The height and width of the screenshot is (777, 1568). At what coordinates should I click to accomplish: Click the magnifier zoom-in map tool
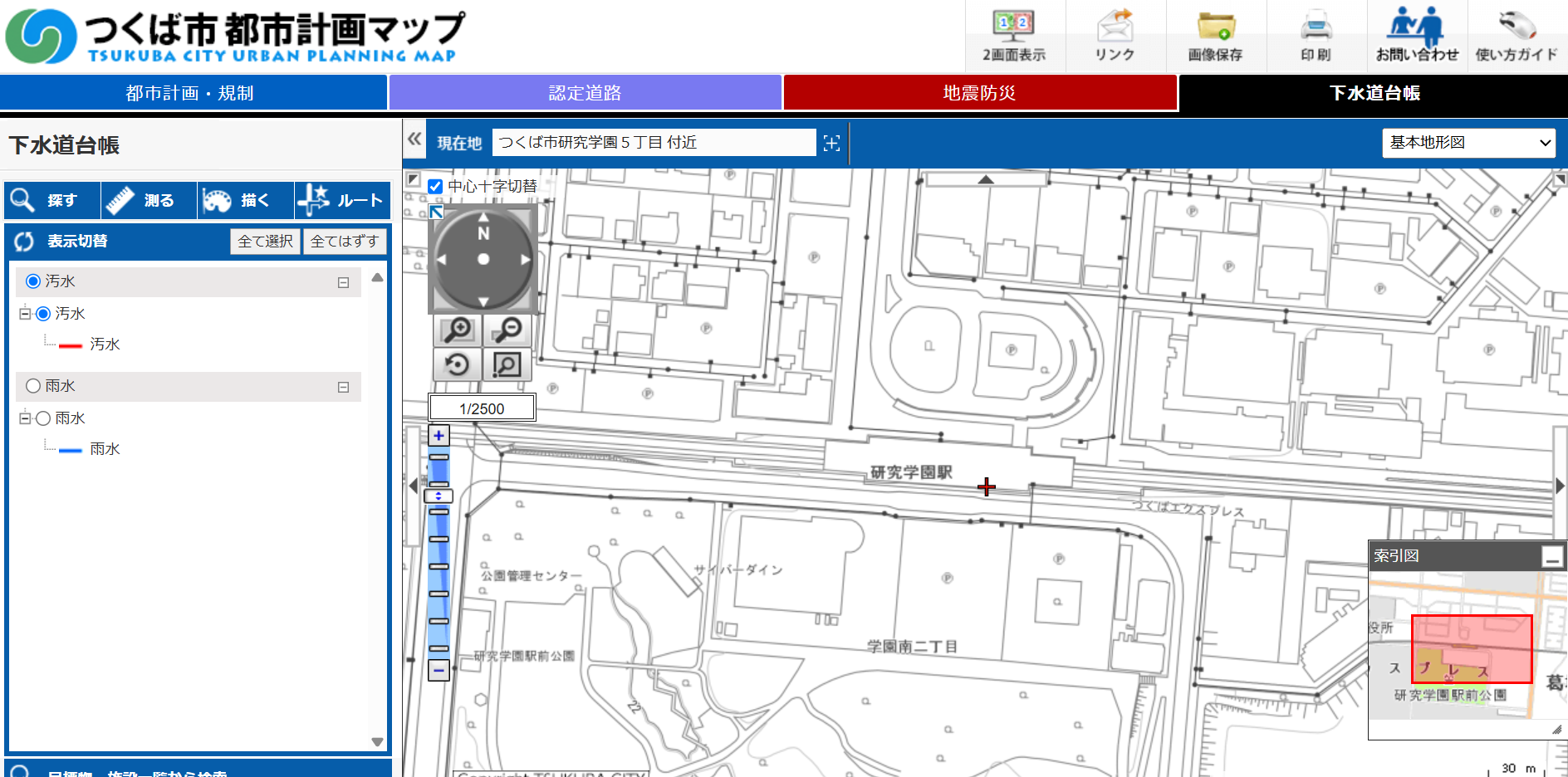pos(458,330)
